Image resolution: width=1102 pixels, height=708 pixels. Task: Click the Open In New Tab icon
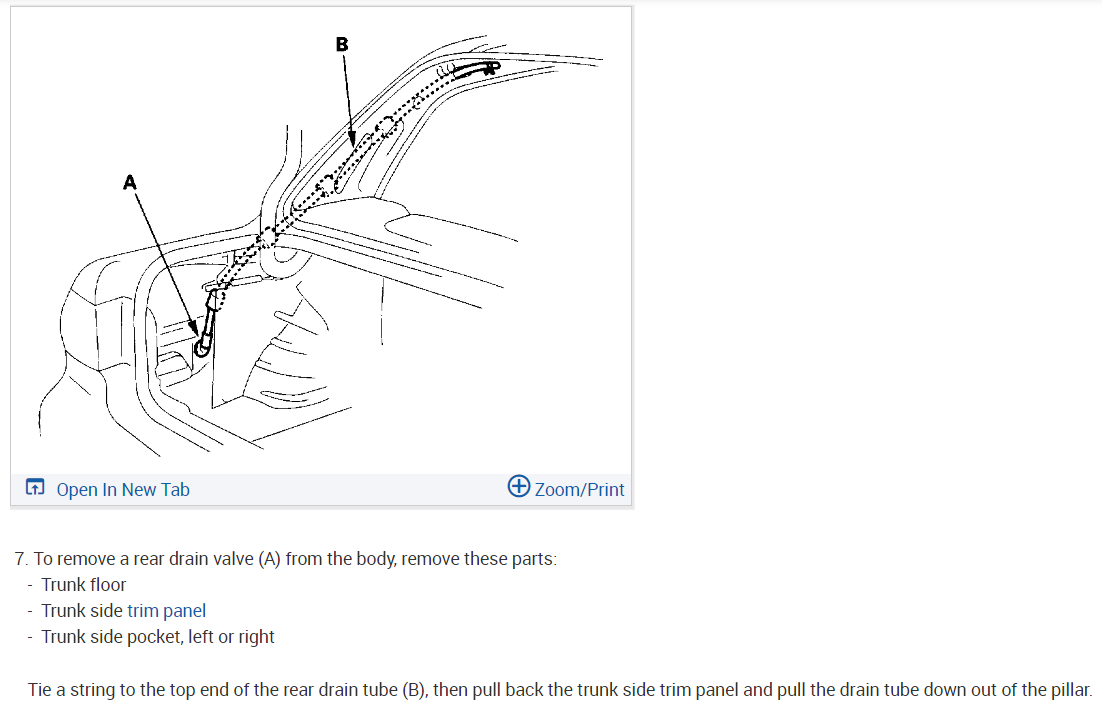point(34,487)
